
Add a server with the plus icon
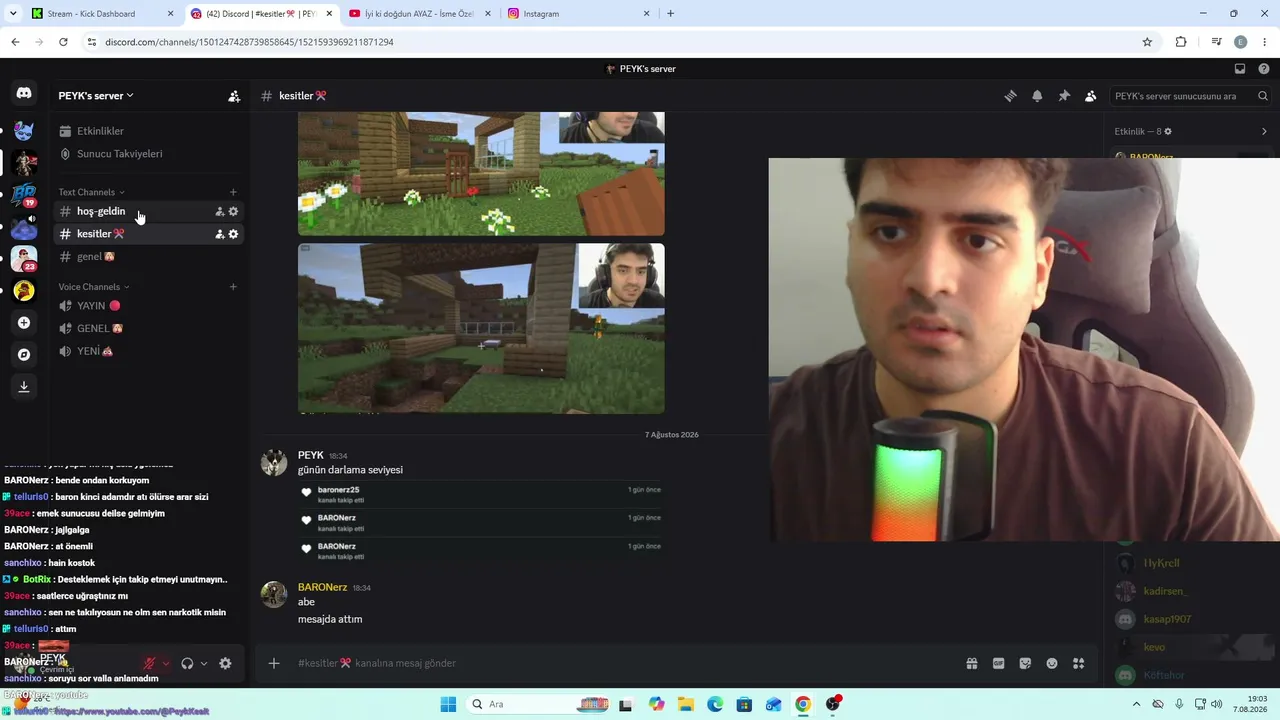pyautogui.click(x=24, y=322)
